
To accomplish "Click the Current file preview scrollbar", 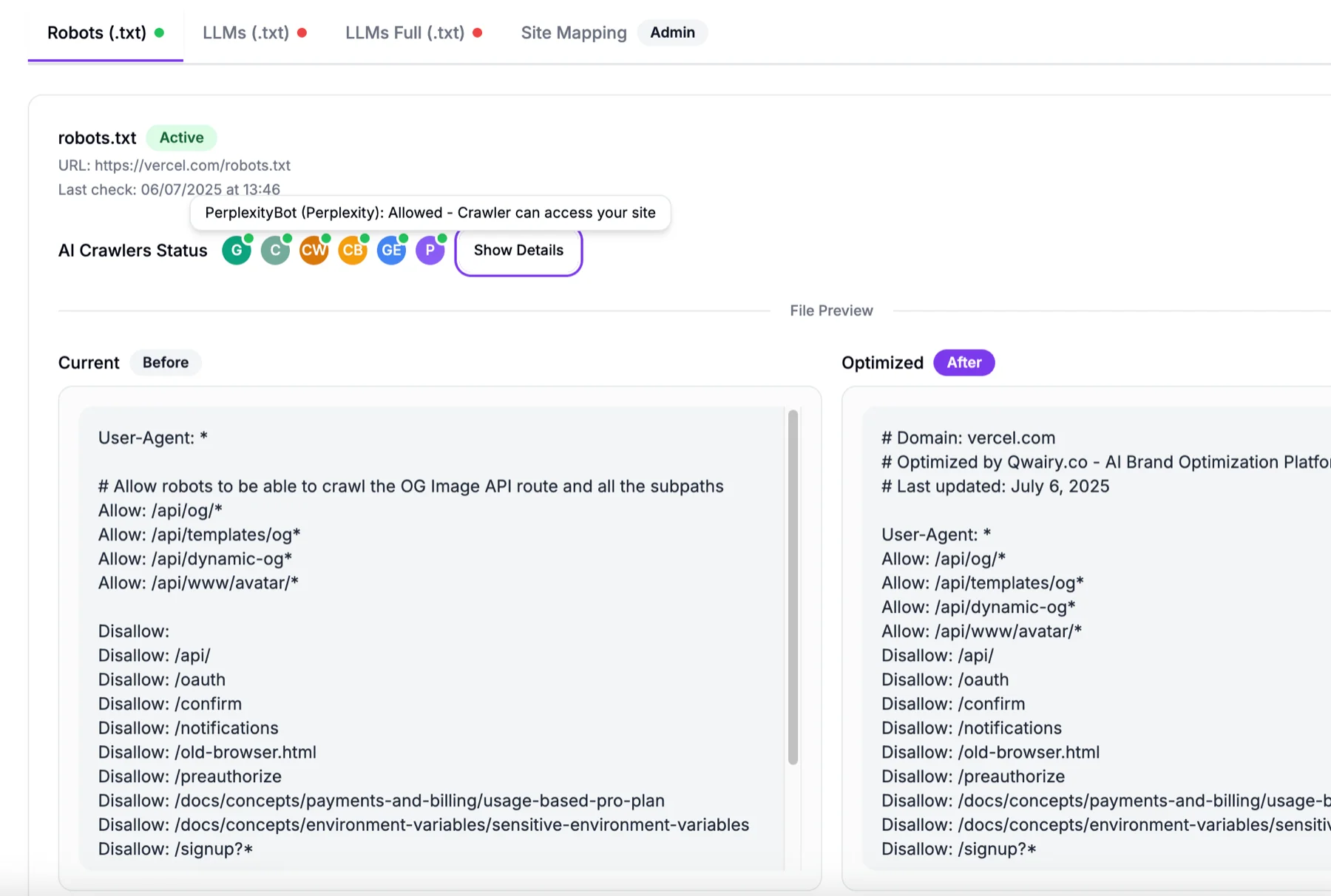I will point(793,588).
